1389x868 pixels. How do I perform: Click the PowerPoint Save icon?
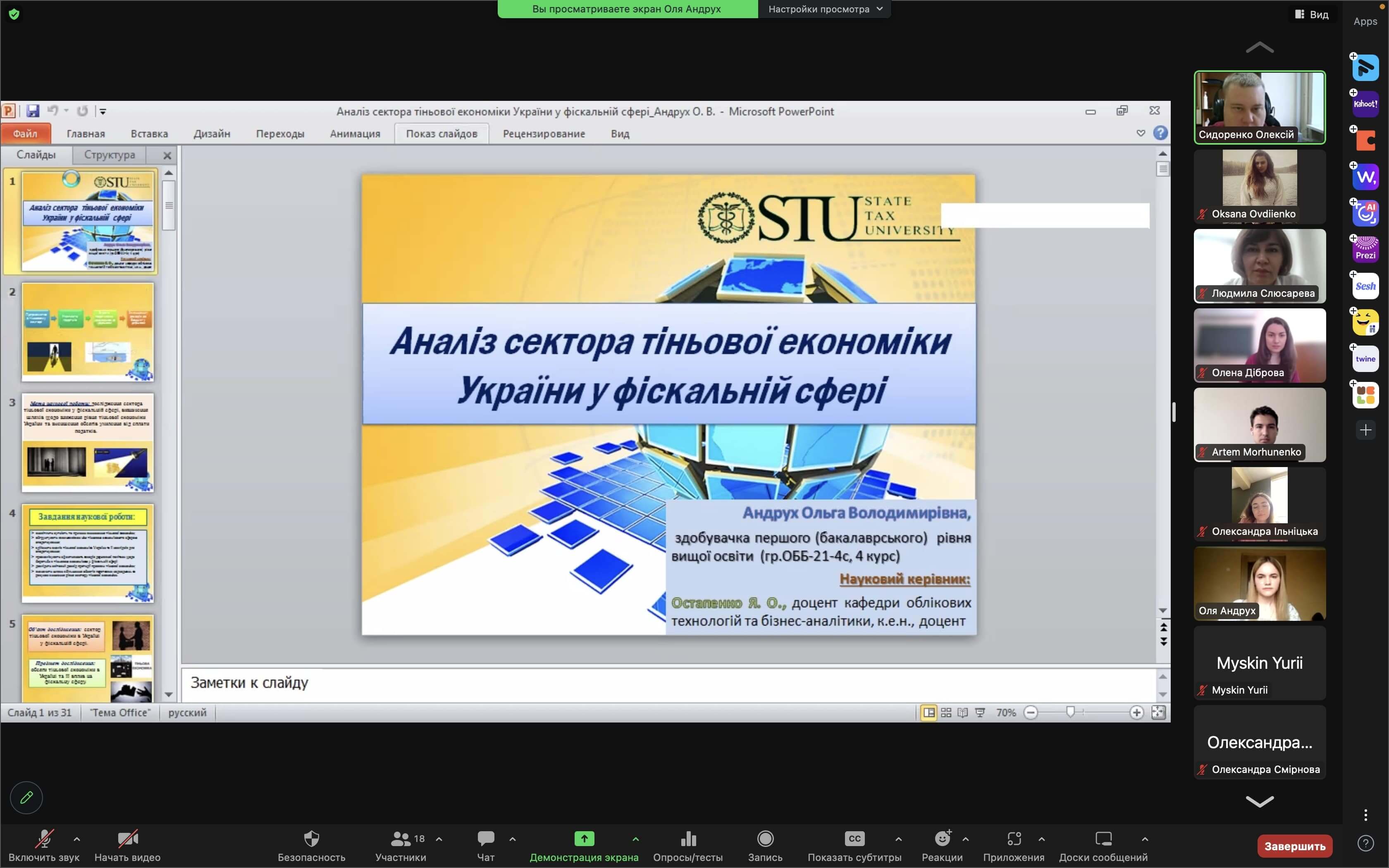33,111
